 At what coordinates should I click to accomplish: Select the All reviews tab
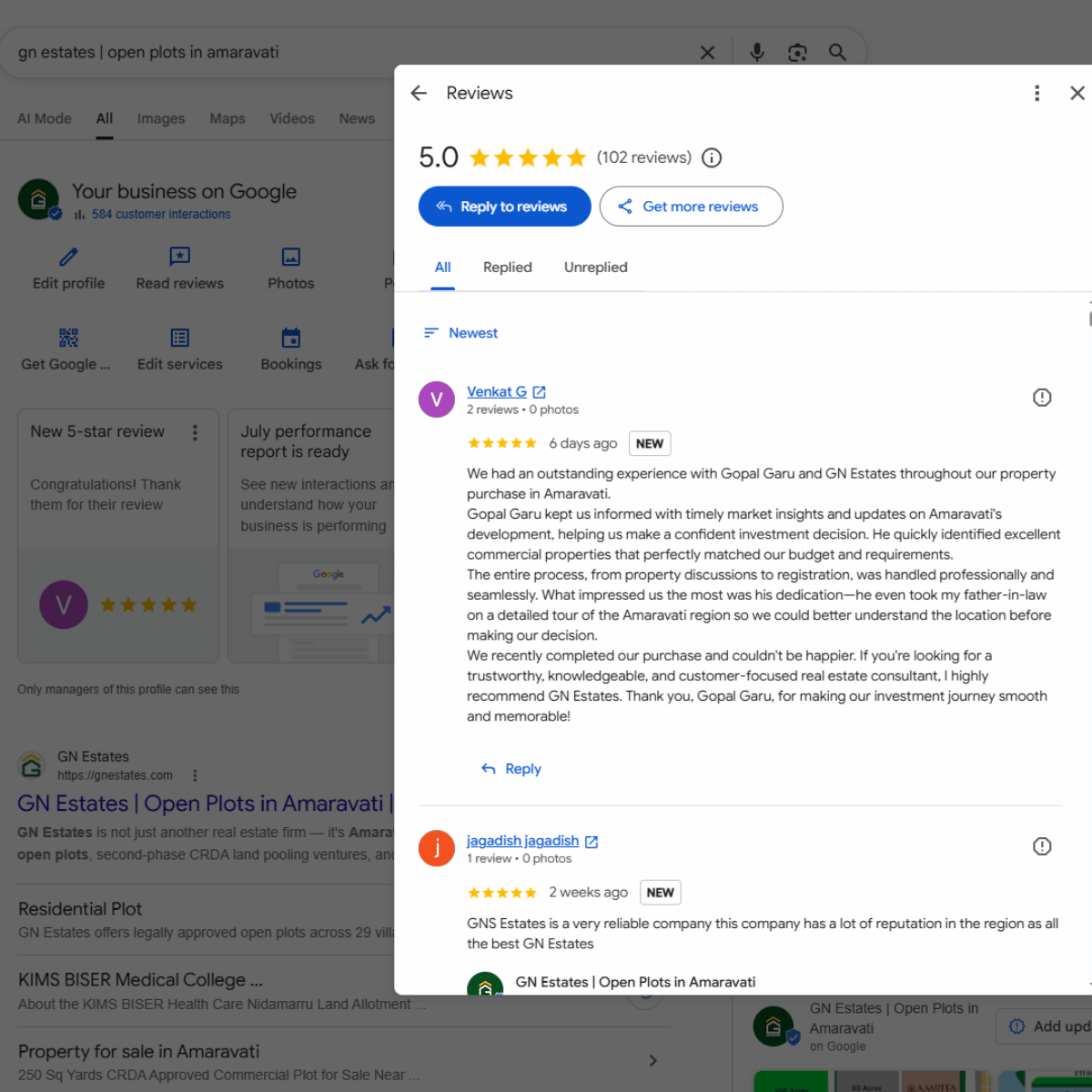point(443,268)
